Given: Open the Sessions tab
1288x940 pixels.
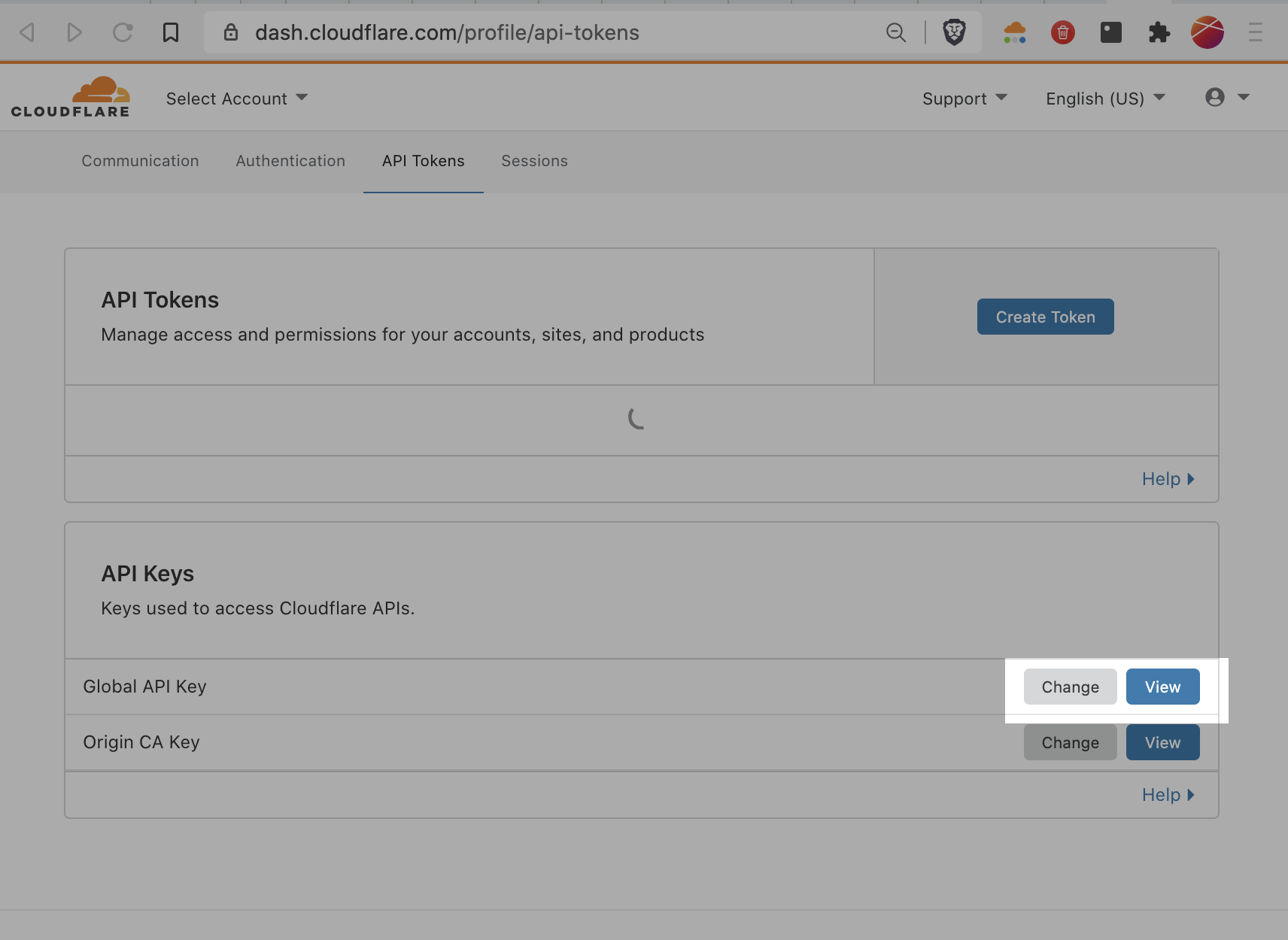Looking at the screenshot, I should [x=534, y=161].
